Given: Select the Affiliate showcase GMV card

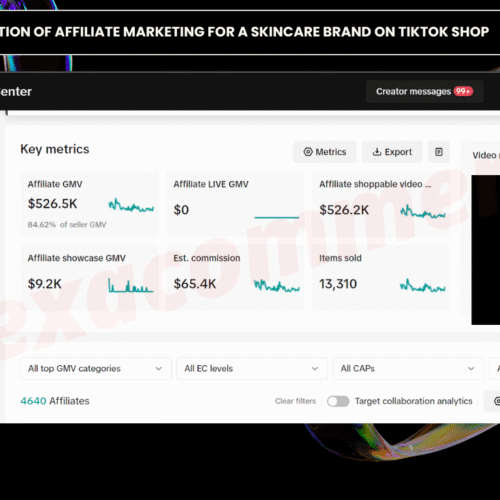Looking at the screenshot, I should (89, 278).
